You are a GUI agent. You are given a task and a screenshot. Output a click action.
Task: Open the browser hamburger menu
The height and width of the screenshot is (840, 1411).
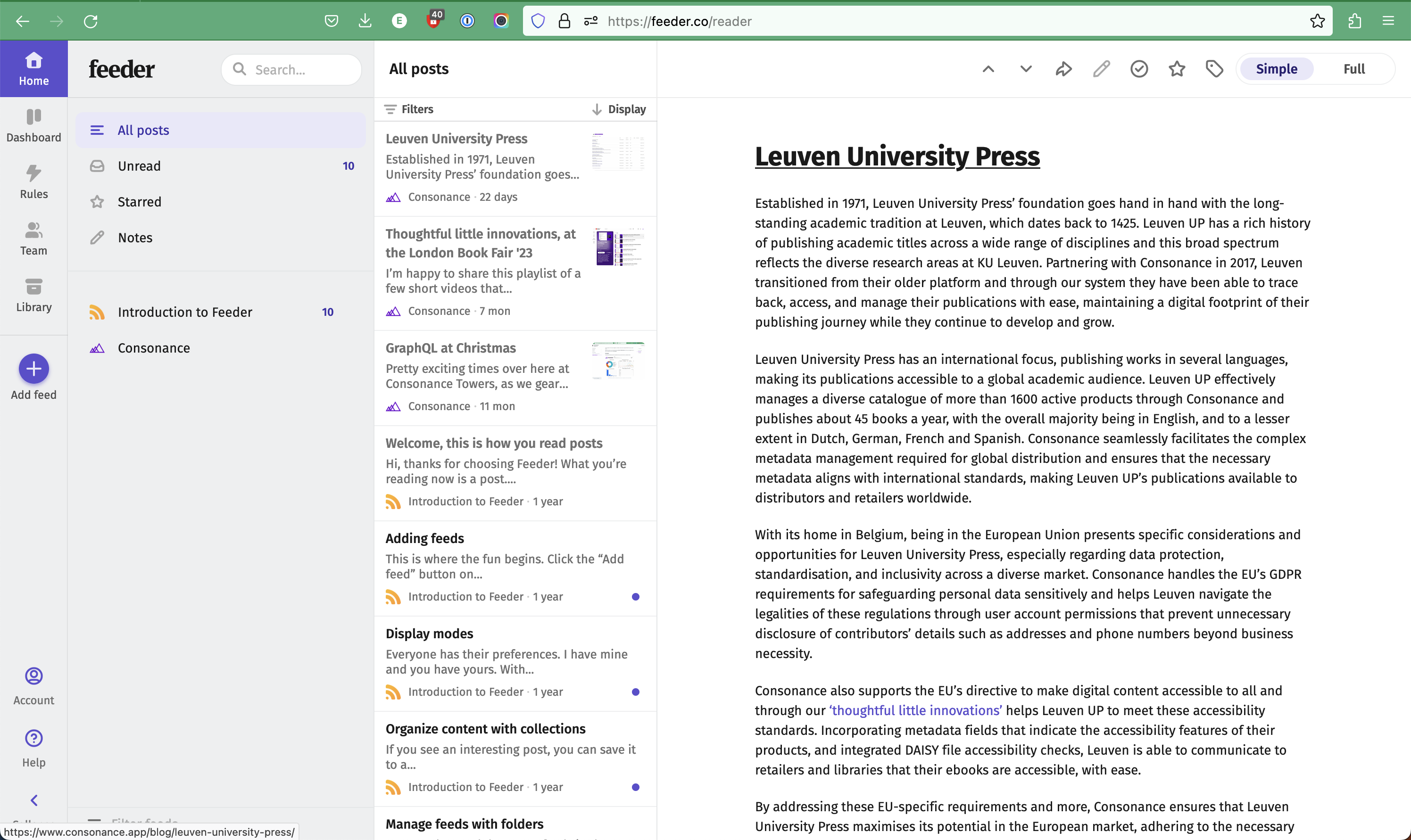pyautogui.click(x=1388, y=21)
